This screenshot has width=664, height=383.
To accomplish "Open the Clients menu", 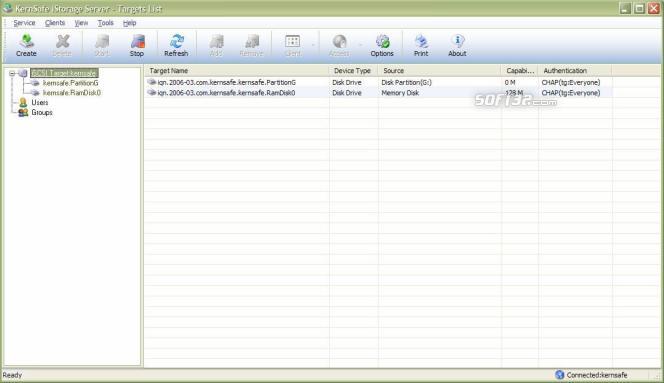I will pyautogui.click(x=55, y=23).
